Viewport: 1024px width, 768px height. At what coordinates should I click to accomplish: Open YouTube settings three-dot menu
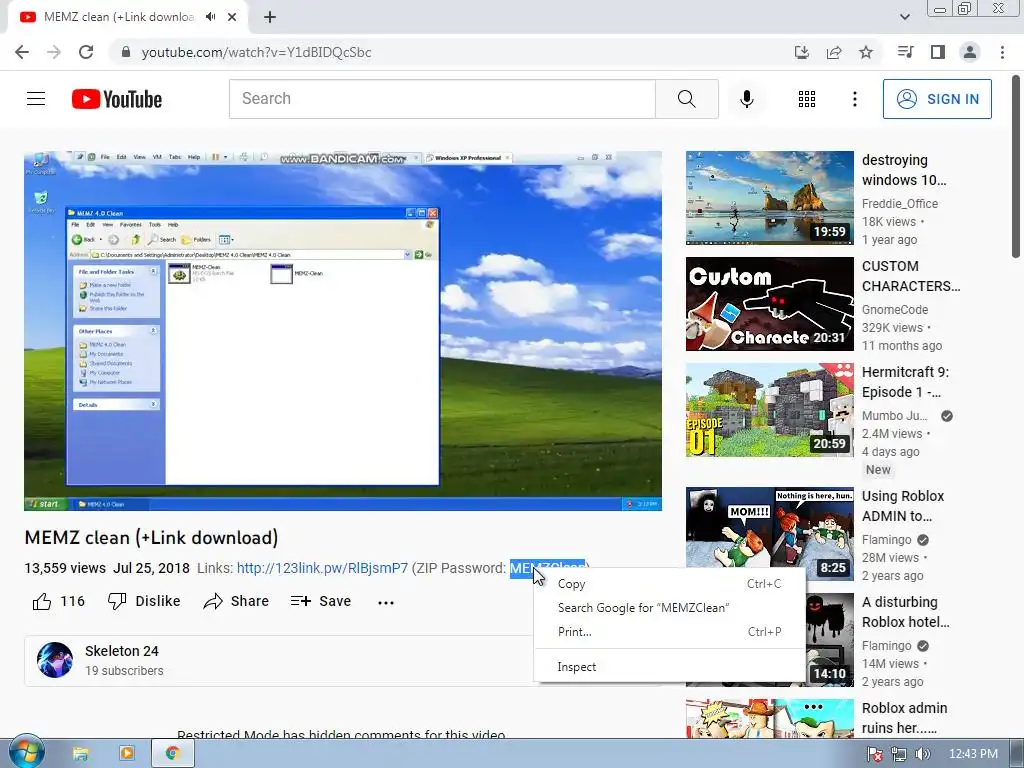point(854,99)
